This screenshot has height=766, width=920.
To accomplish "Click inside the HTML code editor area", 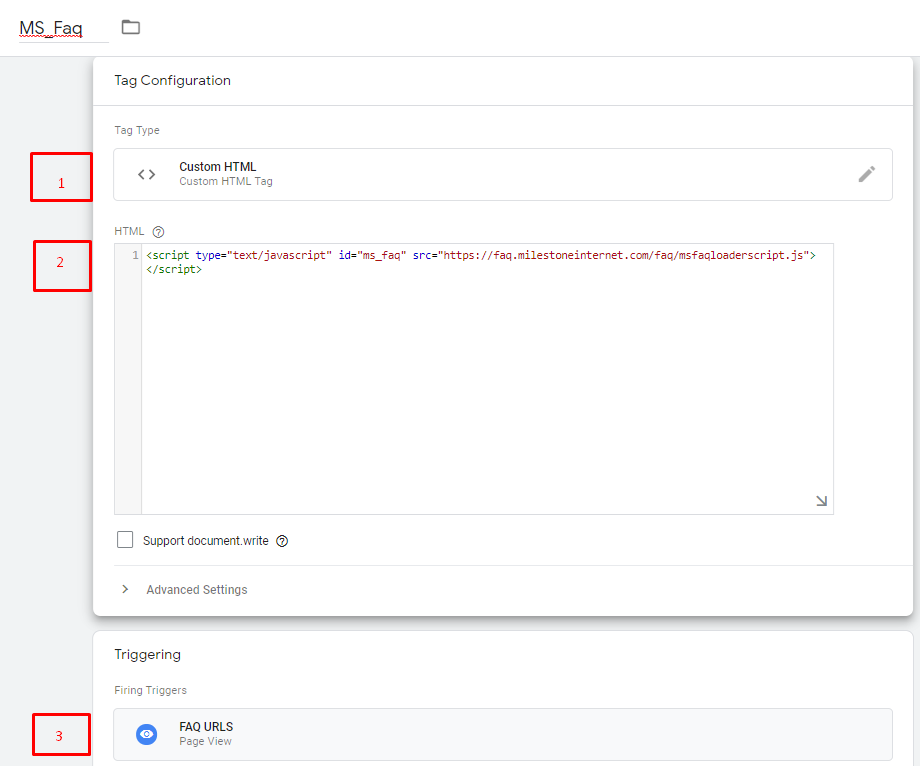I will [487, 379].
